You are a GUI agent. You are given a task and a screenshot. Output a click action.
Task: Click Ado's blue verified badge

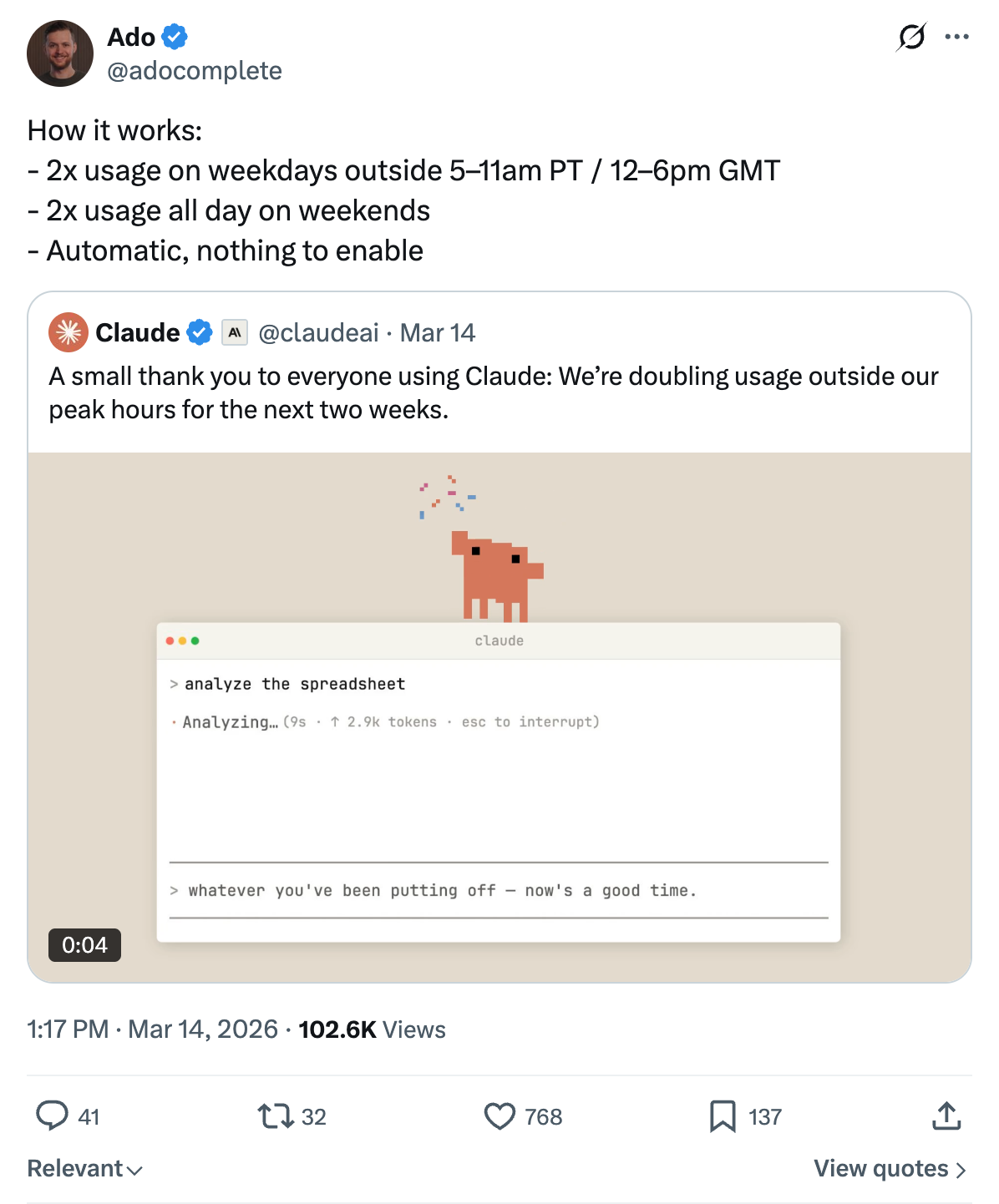point(175,37)
